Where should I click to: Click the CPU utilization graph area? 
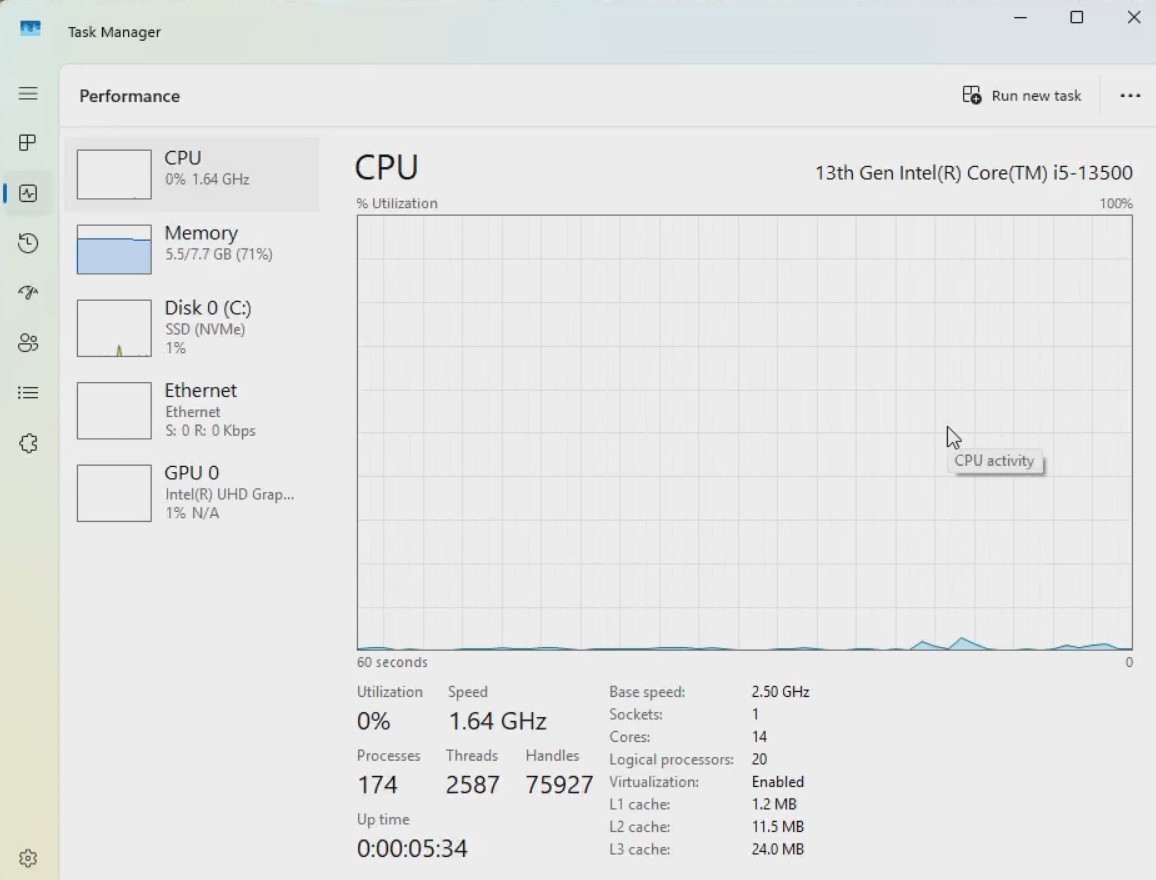[745, 433]
